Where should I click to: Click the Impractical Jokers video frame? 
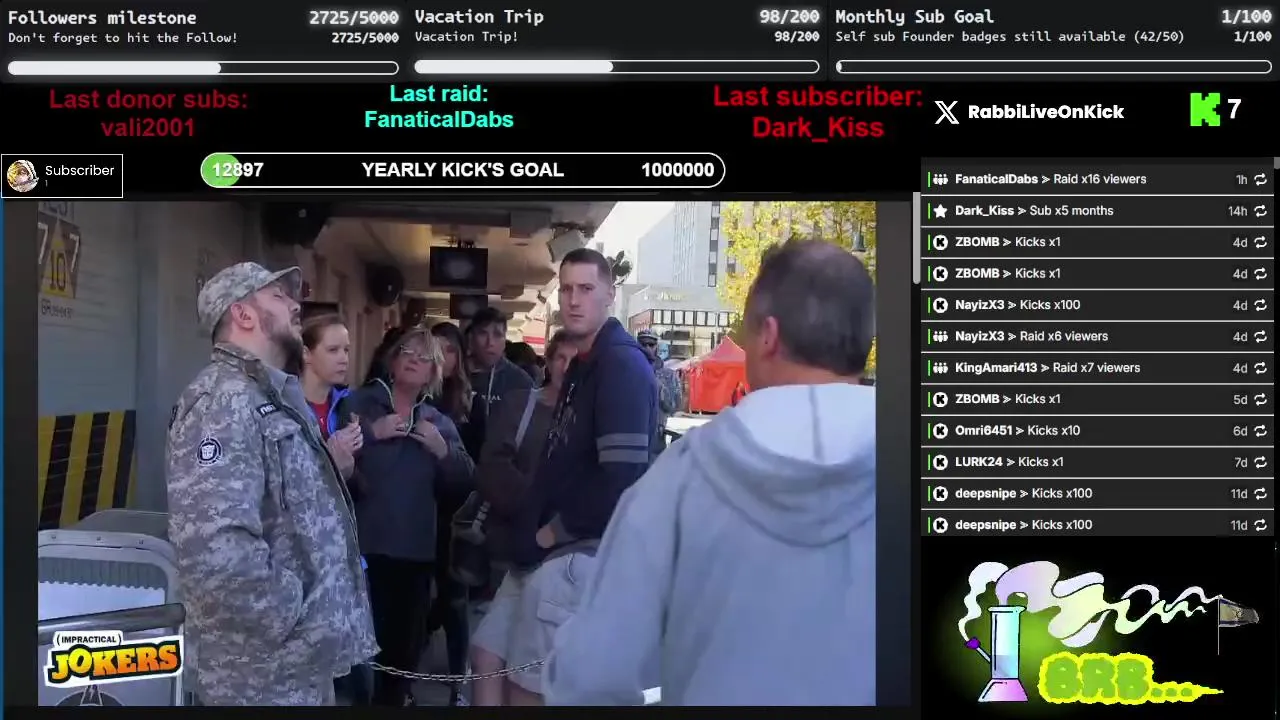point(457,453)
